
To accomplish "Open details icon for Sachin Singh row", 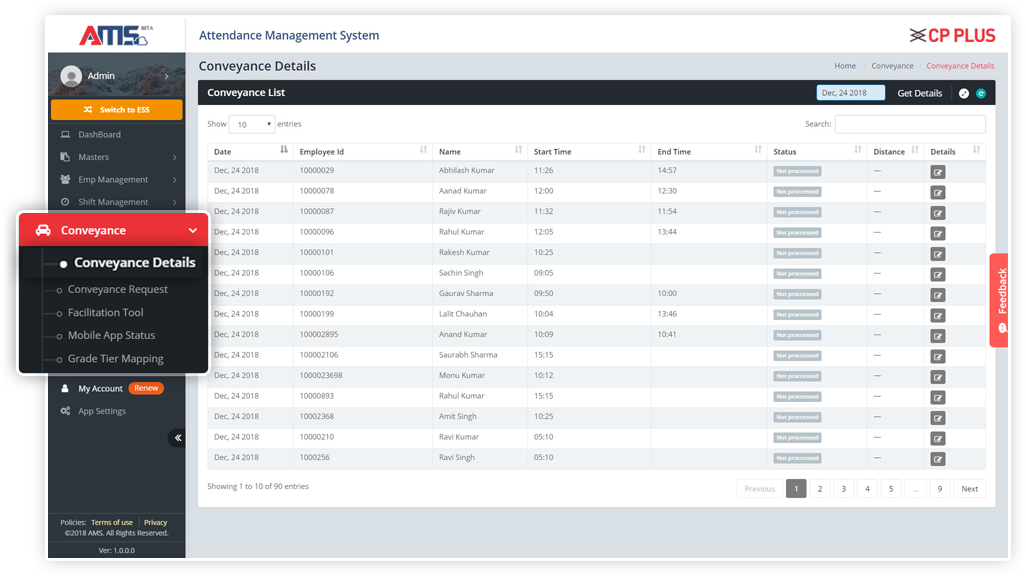I will tap(938, 274).
